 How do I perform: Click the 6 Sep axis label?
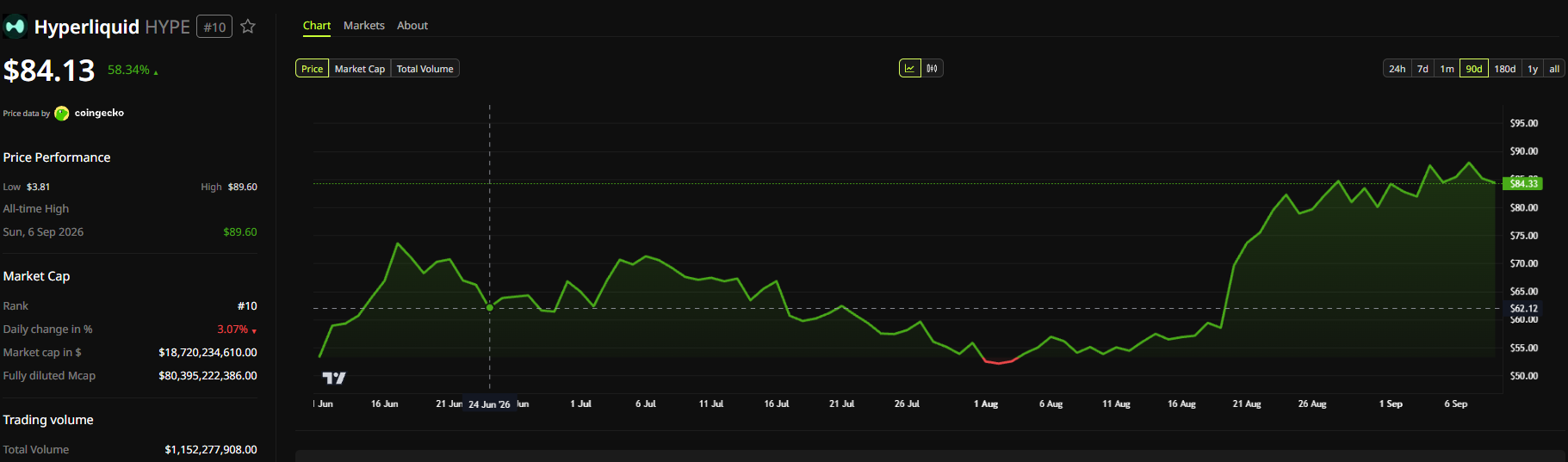[1456, 403]
